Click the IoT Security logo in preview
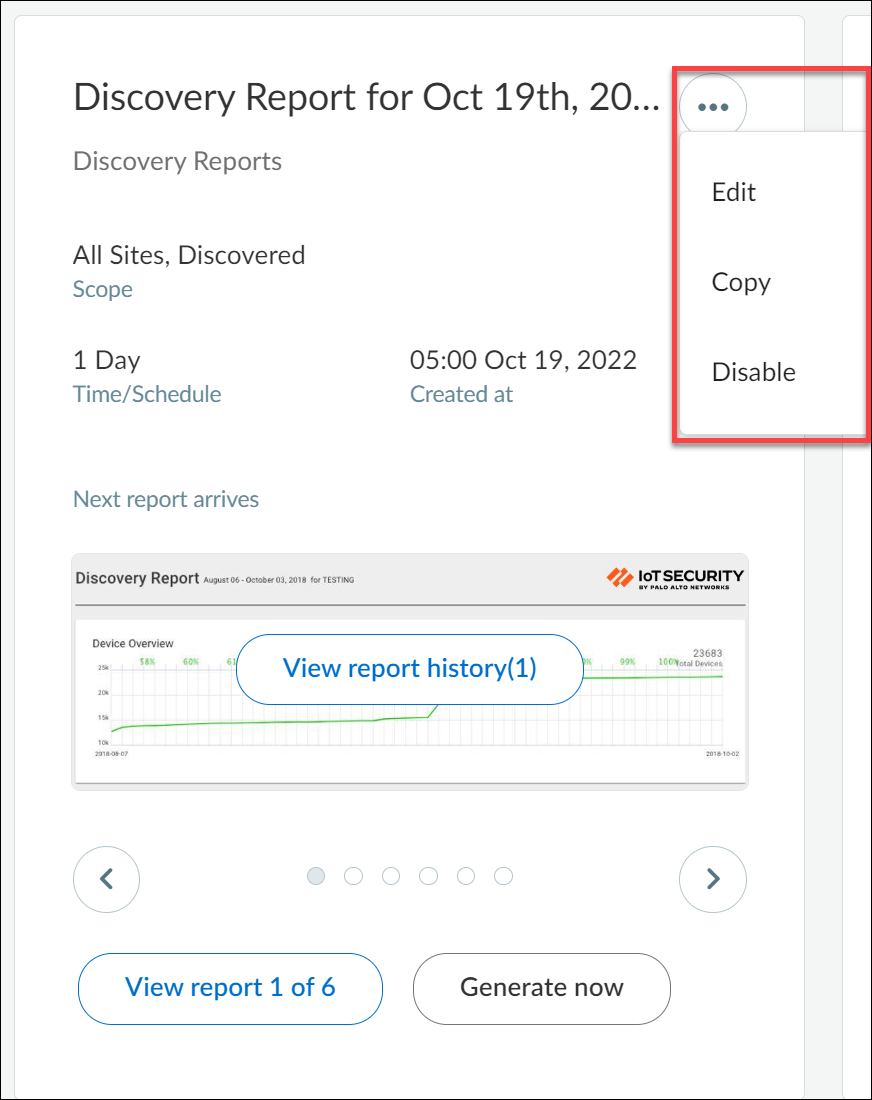This screenshot has width=872, height=1100. pyautogui.click(x=675, y=578)
